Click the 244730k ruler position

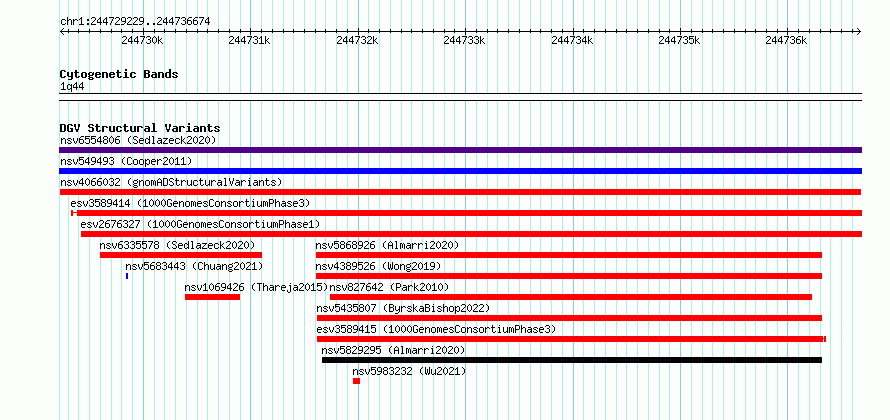point(142,40)
